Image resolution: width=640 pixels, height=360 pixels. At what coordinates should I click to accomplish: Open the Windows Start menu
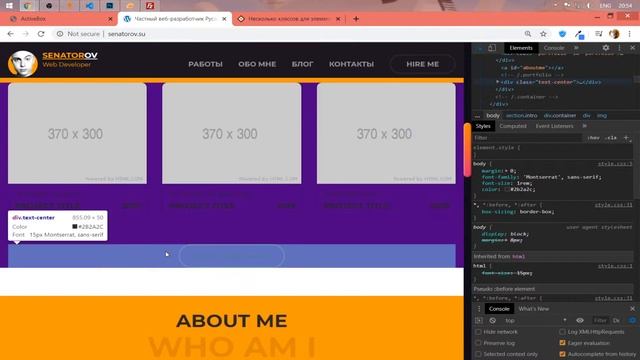9,6
